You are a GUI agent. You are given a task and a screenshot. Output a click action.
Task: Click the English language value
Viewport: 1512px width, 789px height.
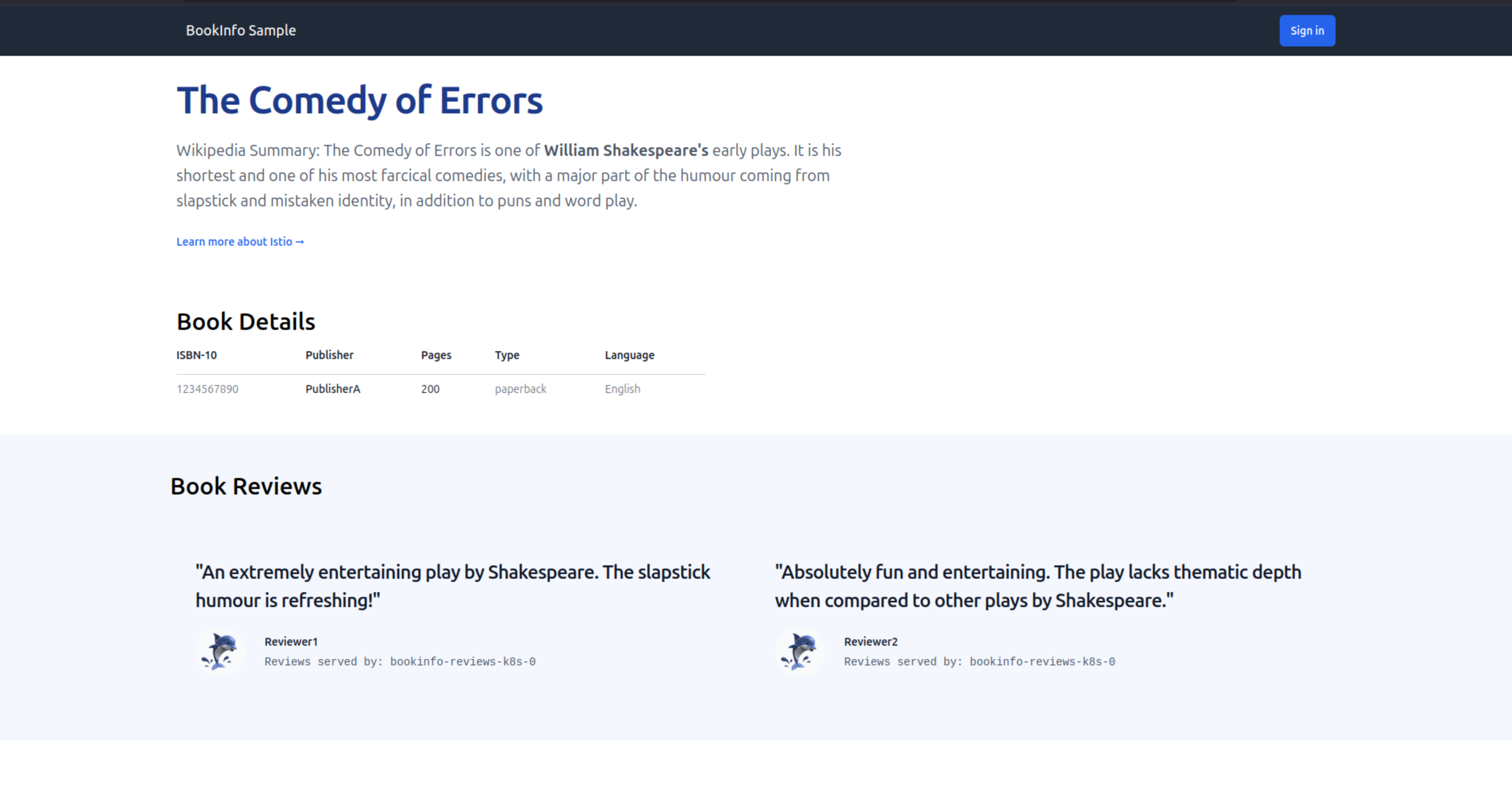(622, 389)
